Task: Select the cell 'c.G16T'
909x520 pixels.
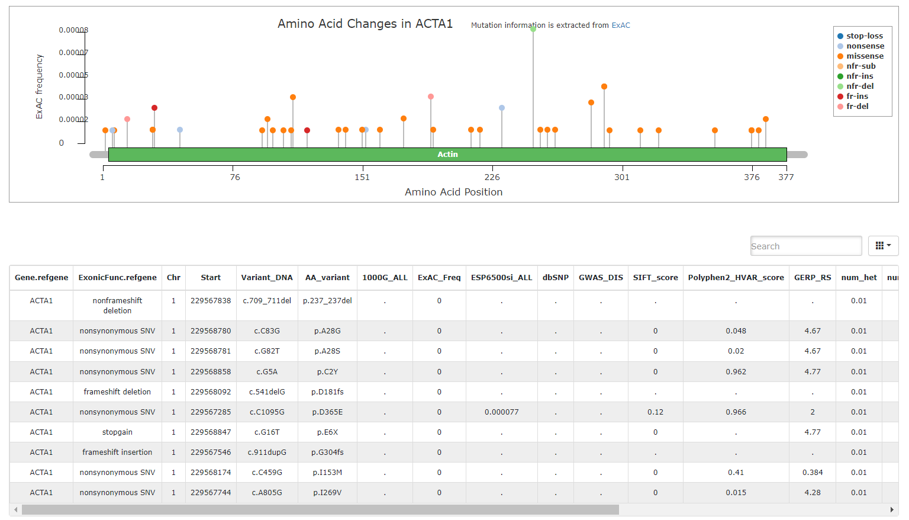Action: (267, 432)
